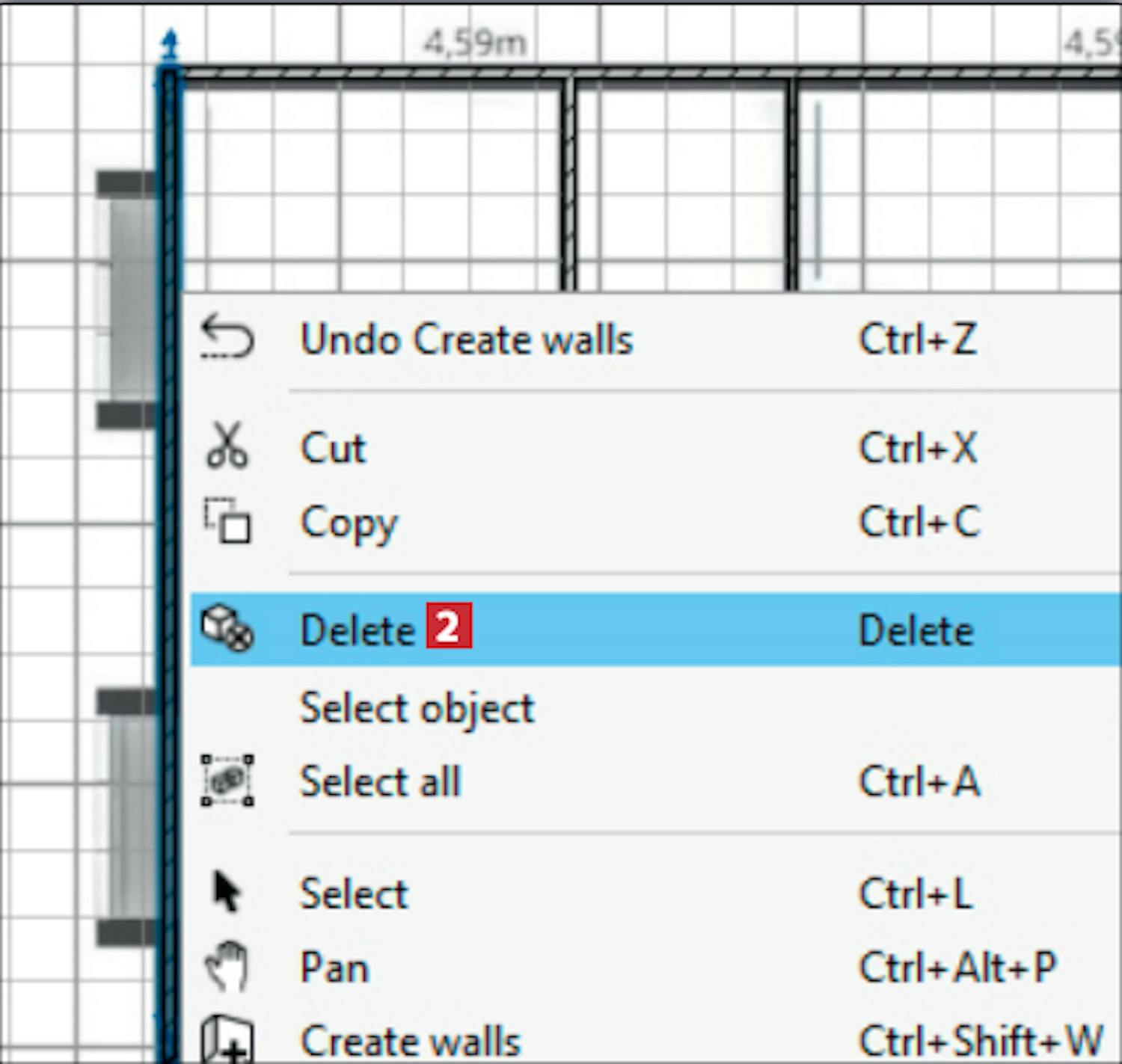Click the Copy squares icon

point(227,520)
